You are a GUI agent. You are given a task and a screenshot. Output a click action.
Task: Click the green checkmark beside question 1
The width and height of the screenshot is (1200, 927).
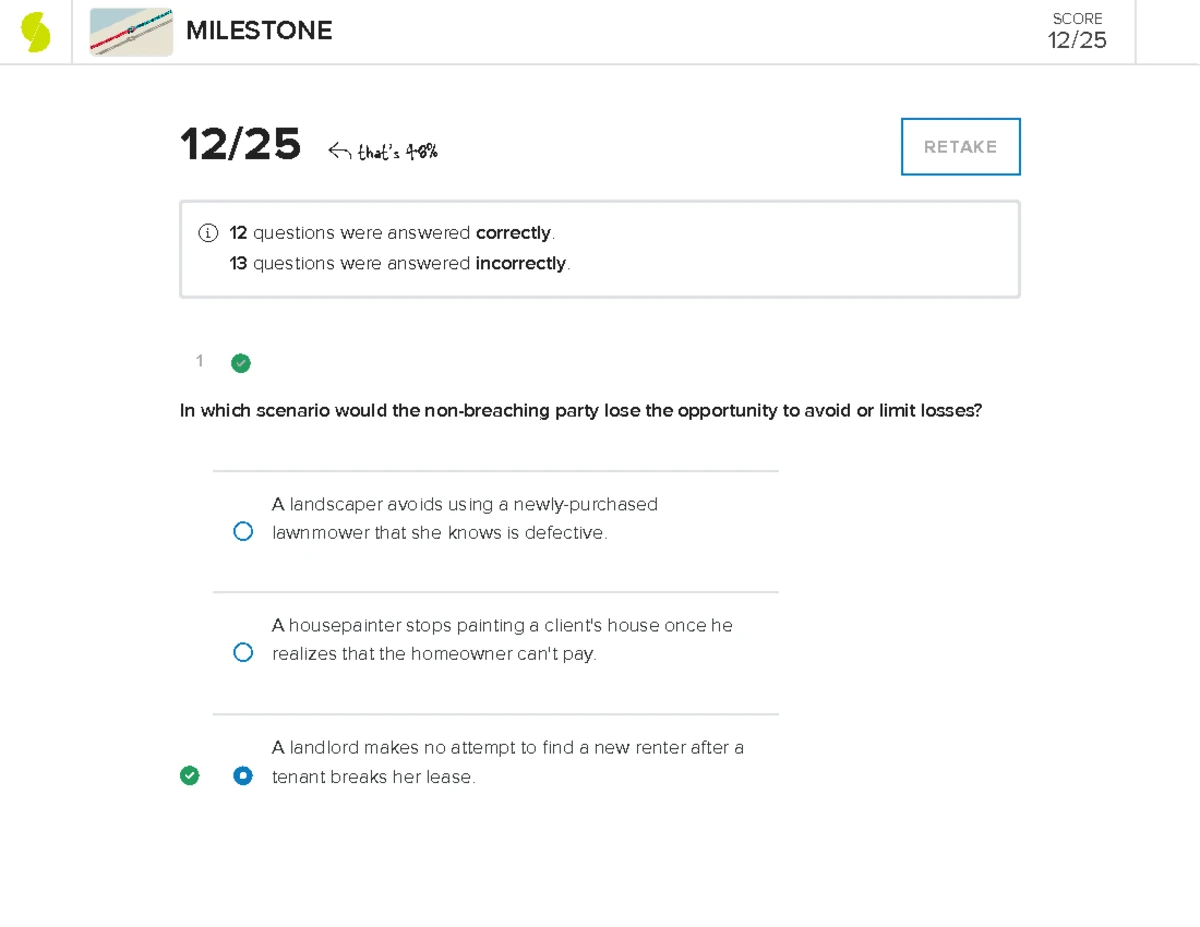click(241, 363)
